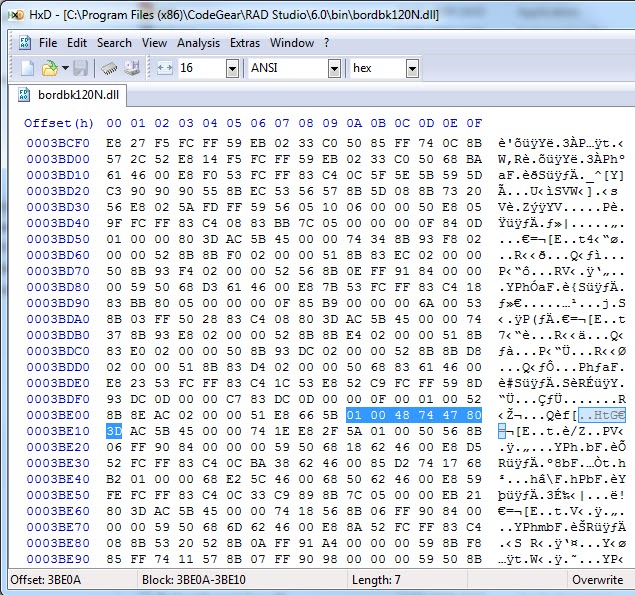Click column header 0F
Image resolution: width=635 pixels, height=595 pixels.
coord(474,123)
